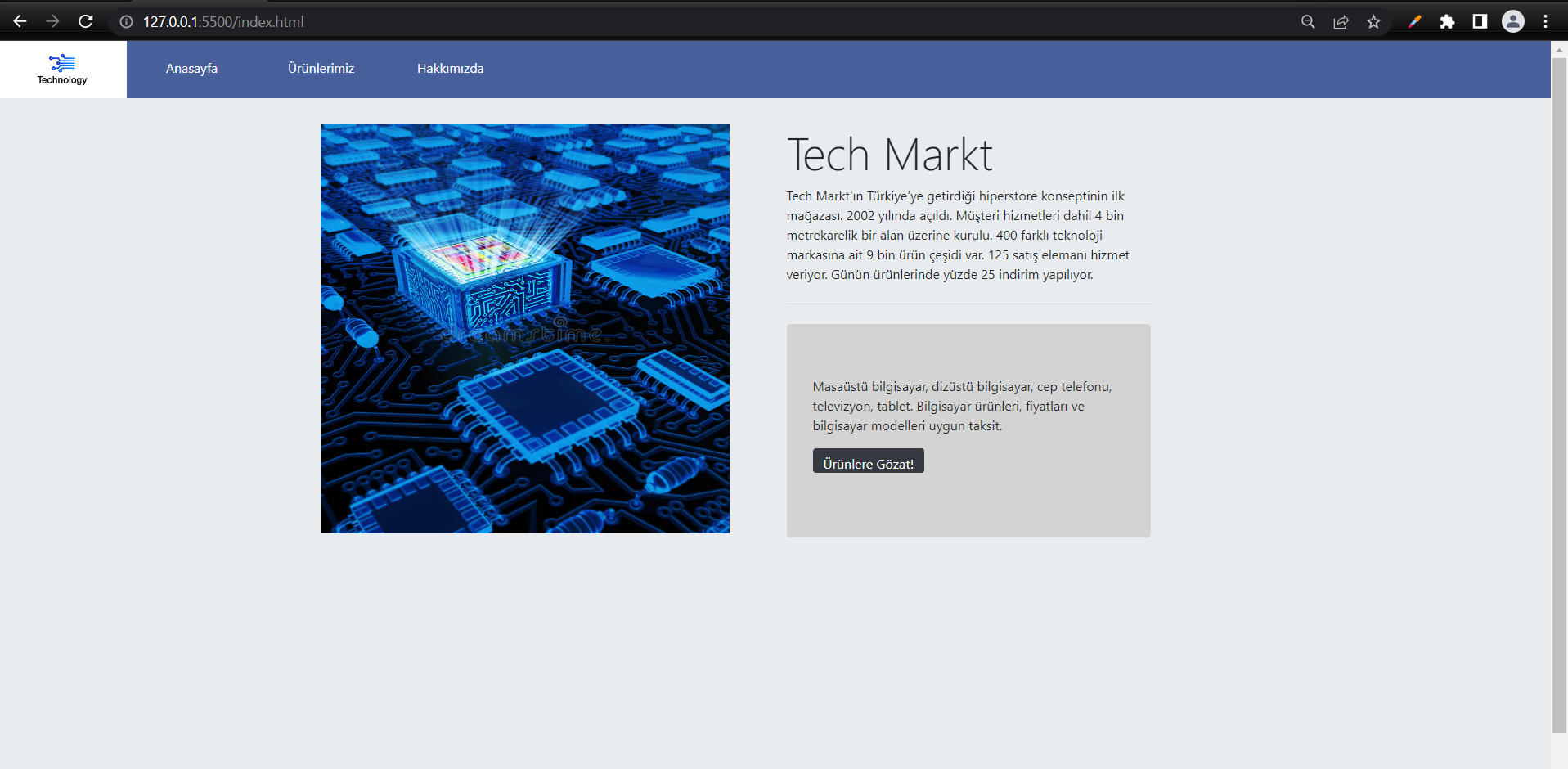Click the highlighter extension icon
Viewport: 1568px width, 769px height.
coord(1414,21)
